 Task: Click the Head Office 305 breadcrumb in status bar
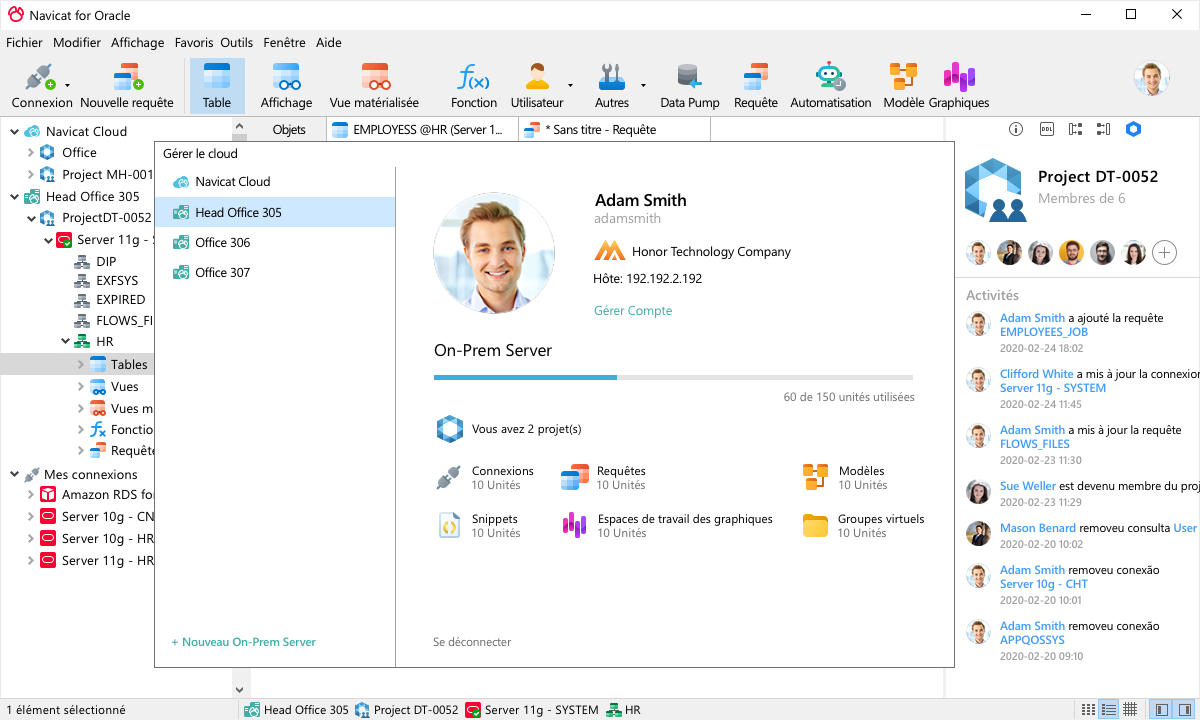(x=297, y=710)
